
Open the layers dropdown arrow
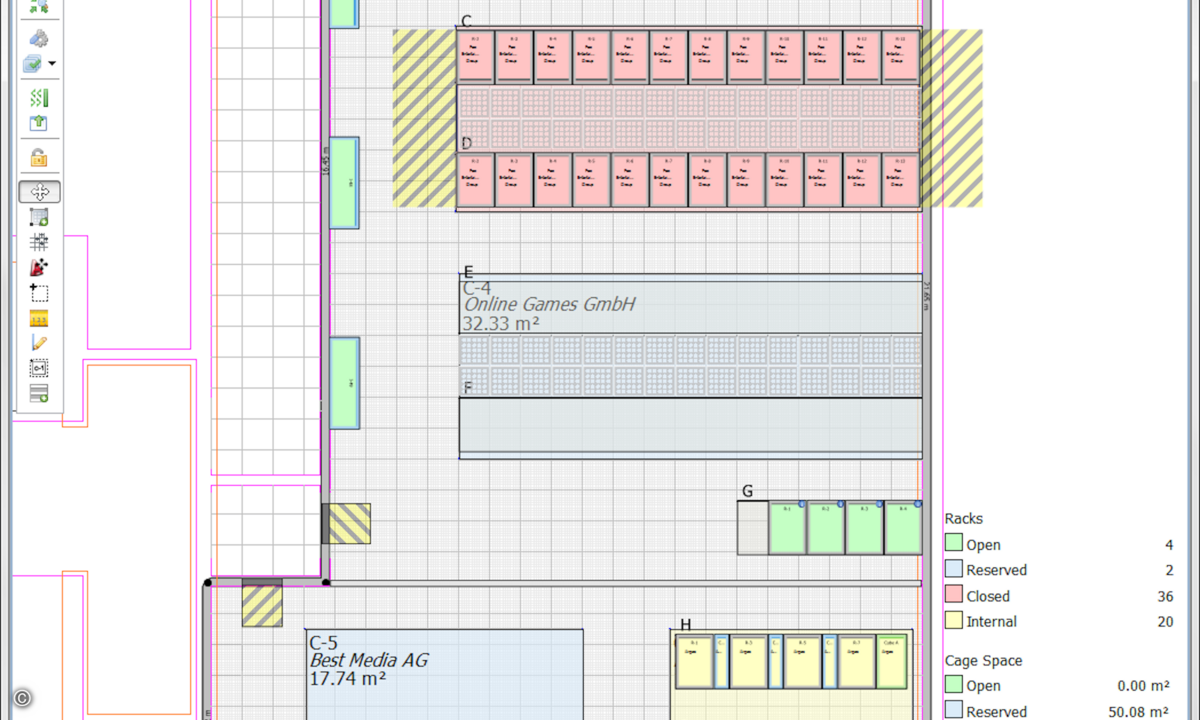(x=52, y=64)
